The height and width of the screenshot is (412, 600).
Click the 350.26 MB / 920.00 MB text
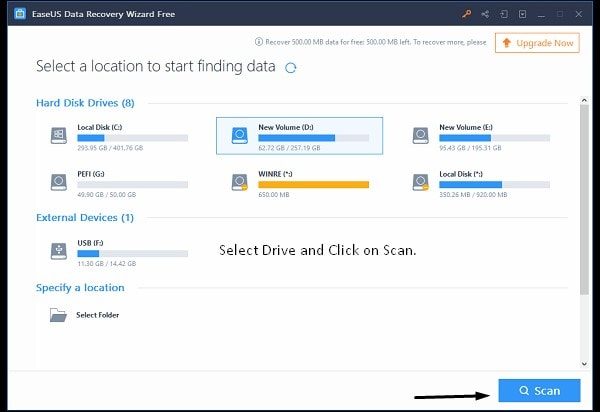pyautogui.click(x=473, y=195)
